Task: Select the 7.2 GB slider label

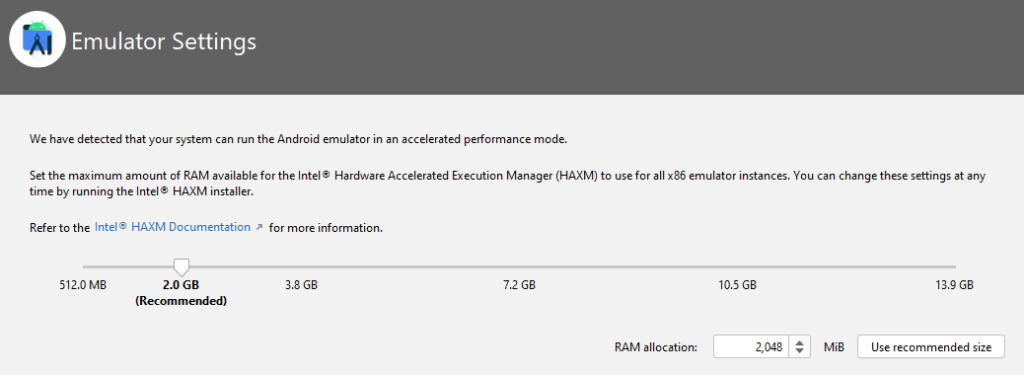Action: 520,285
